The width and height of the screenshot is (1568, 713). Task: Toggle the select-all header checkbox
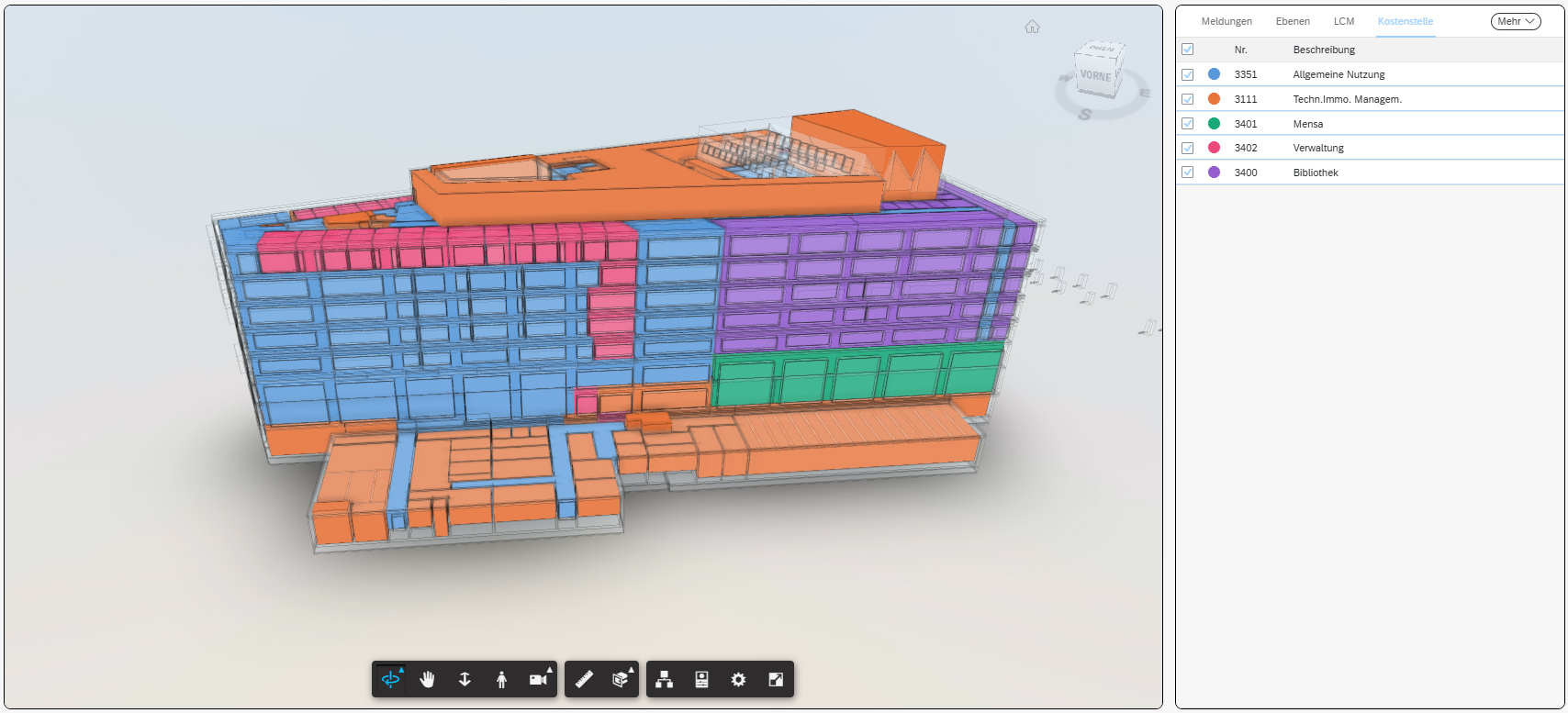click(x=1187, y=50)
